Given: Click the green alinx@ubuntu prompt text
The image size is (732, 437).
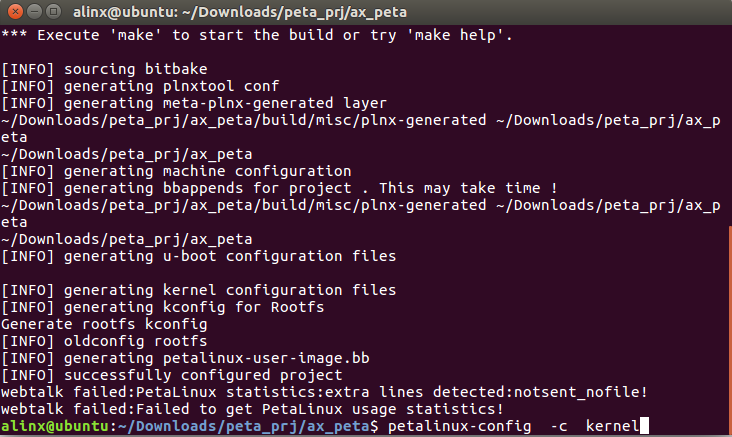Looking at the screenshot, I should pyautogui.click(x=55, y=426).
